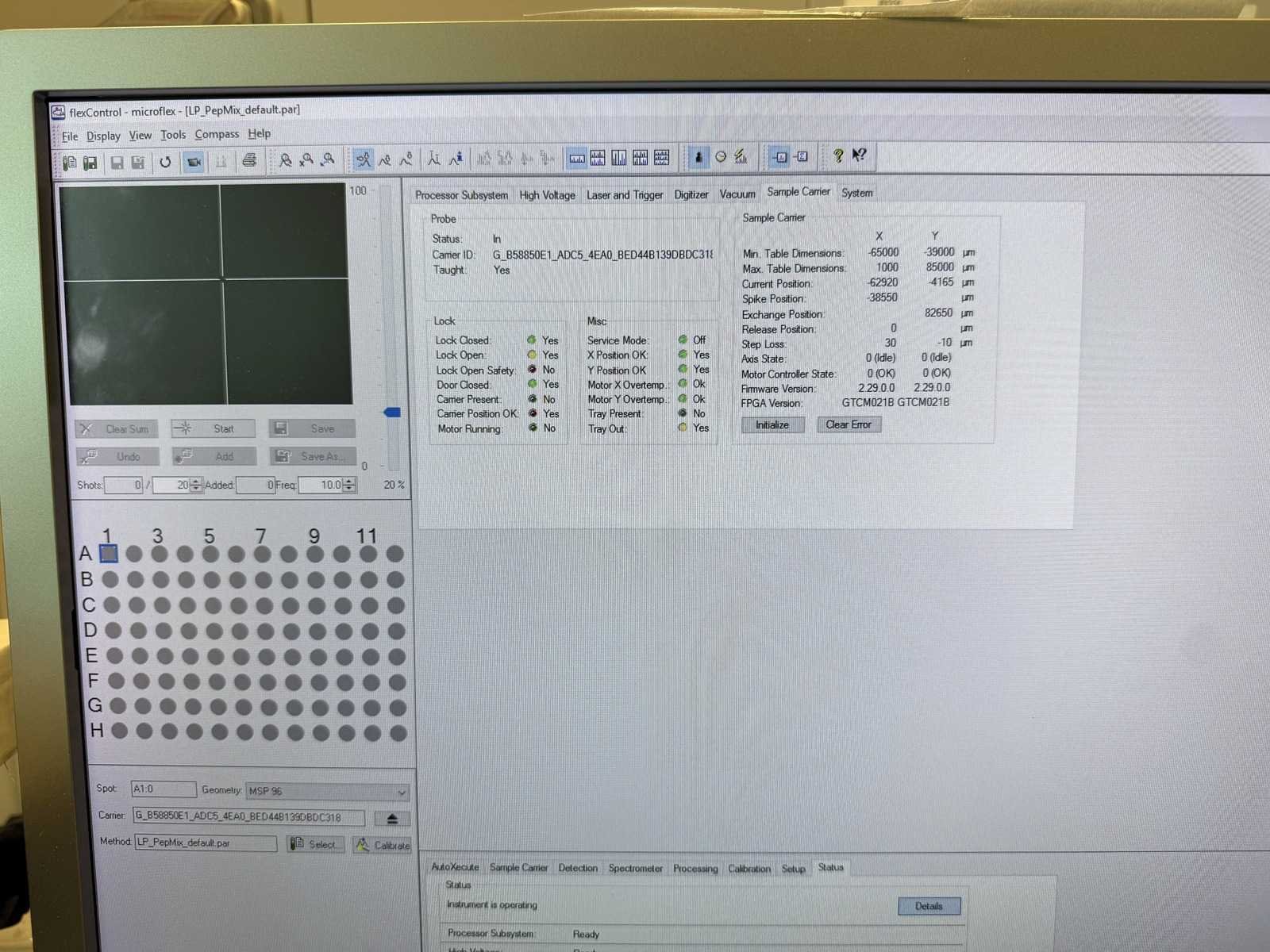
Task: Click the refresh arrow toolbar icon
Action: pyautogui.click(x=165, y=162)
